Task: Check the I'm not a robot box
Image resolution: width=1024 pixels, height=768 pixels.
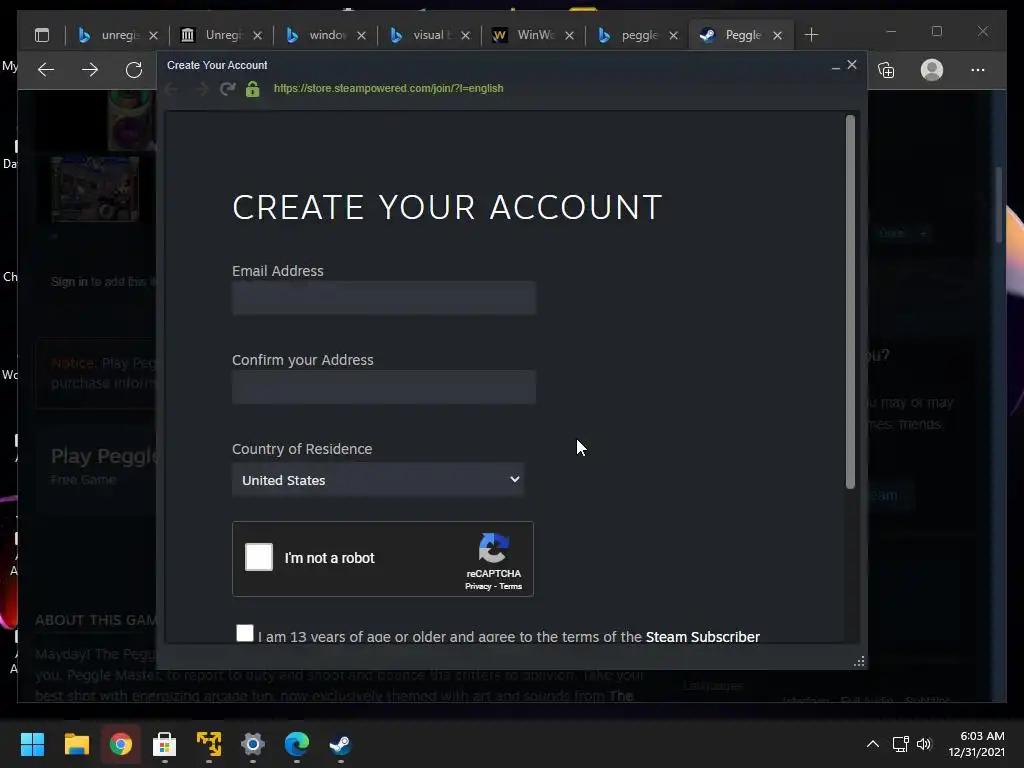Action: (x=259, y=557)
